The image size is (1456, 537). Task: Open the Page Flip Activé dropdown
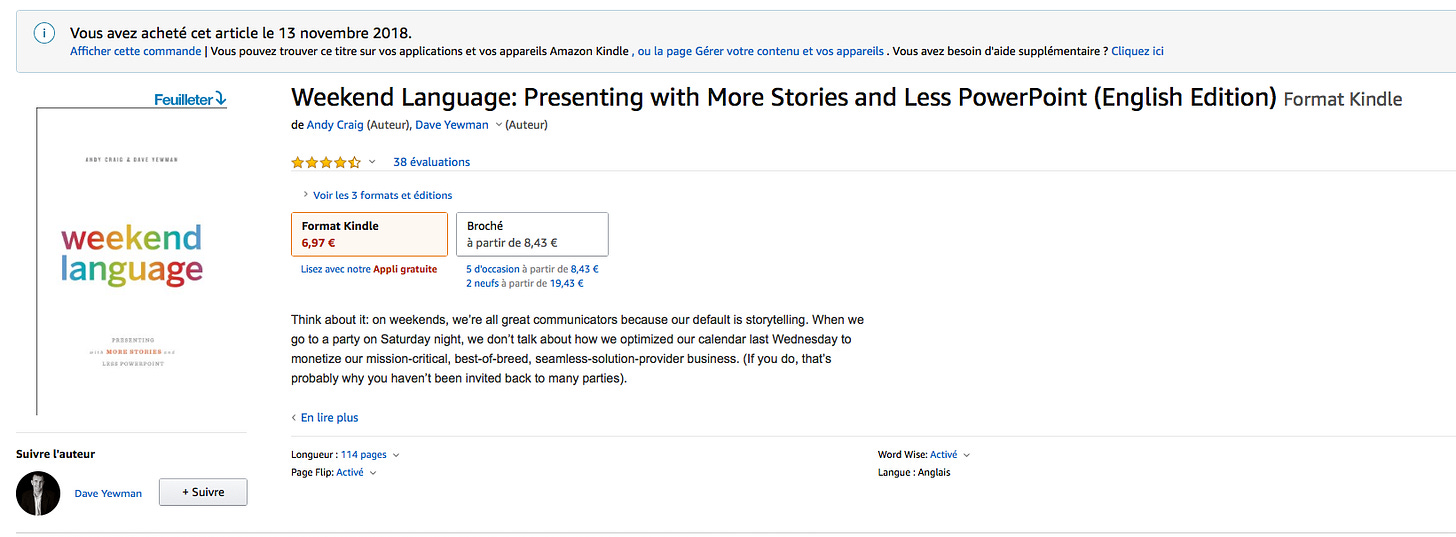click(x=356, y=472)
